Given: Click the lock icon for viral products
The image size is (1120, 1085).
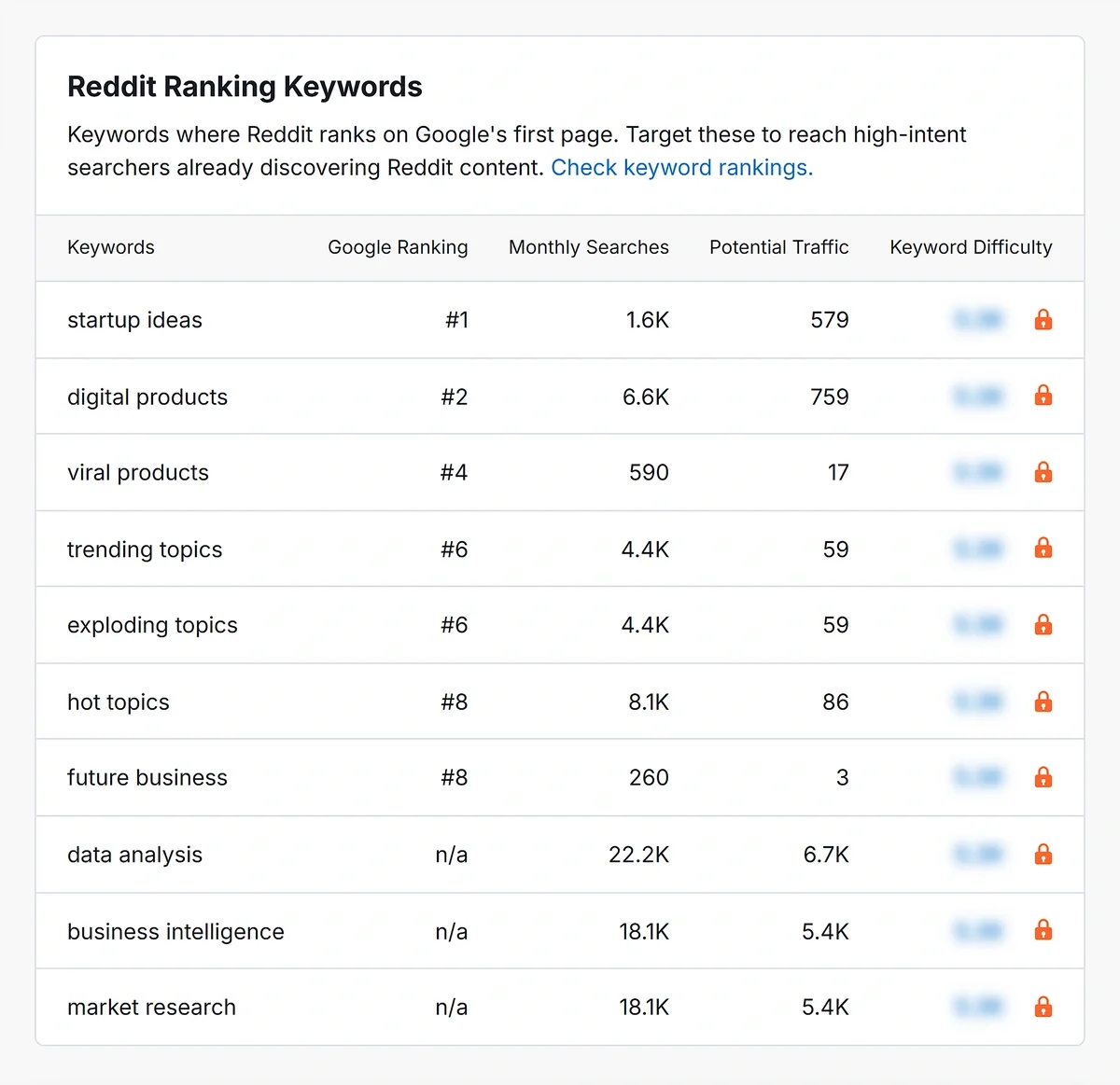Looking at the screenshot, I should coord(1043,473).
